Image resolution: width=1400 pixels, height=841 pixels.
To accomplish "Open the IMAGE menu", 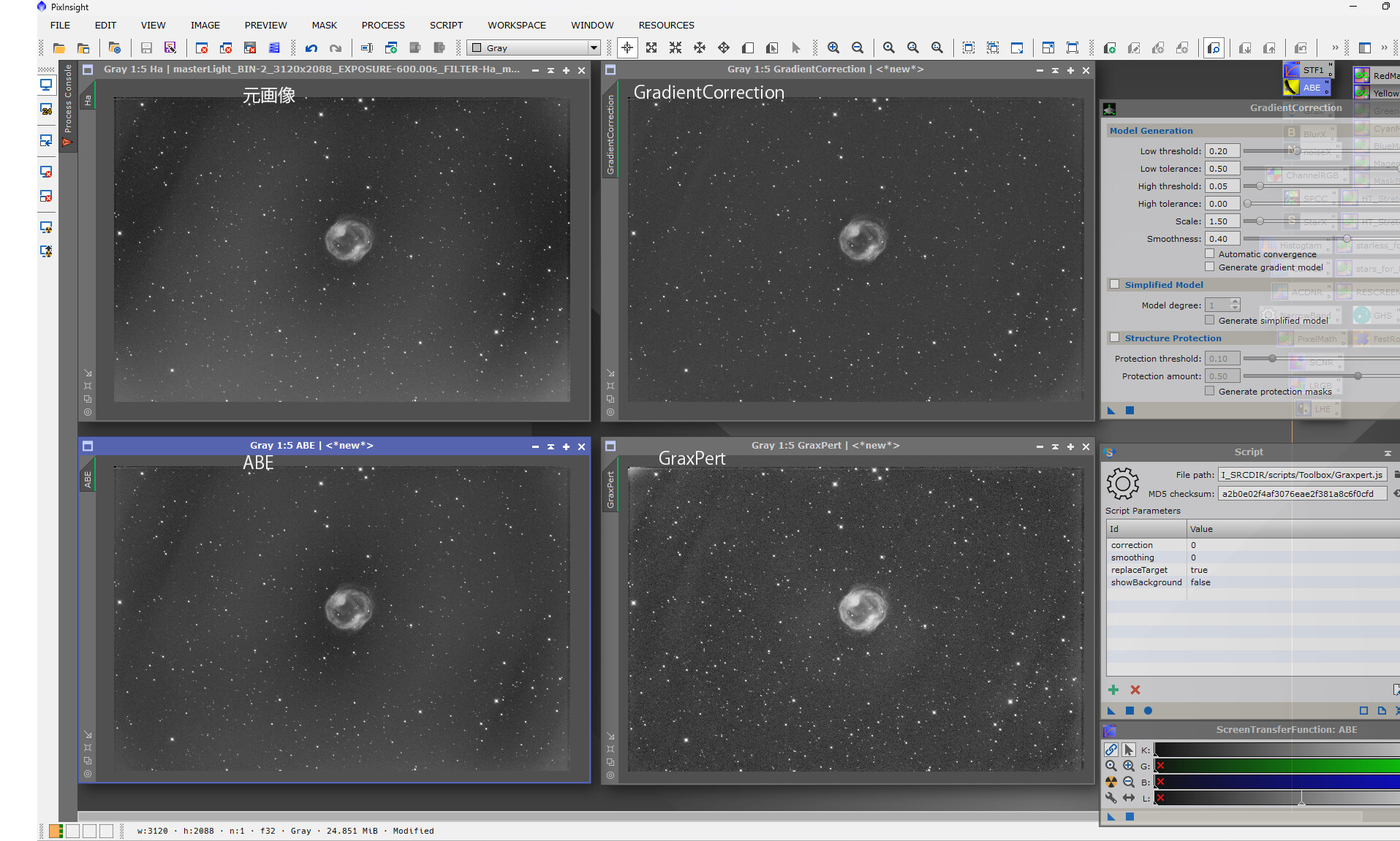I will tap(205, 25).
